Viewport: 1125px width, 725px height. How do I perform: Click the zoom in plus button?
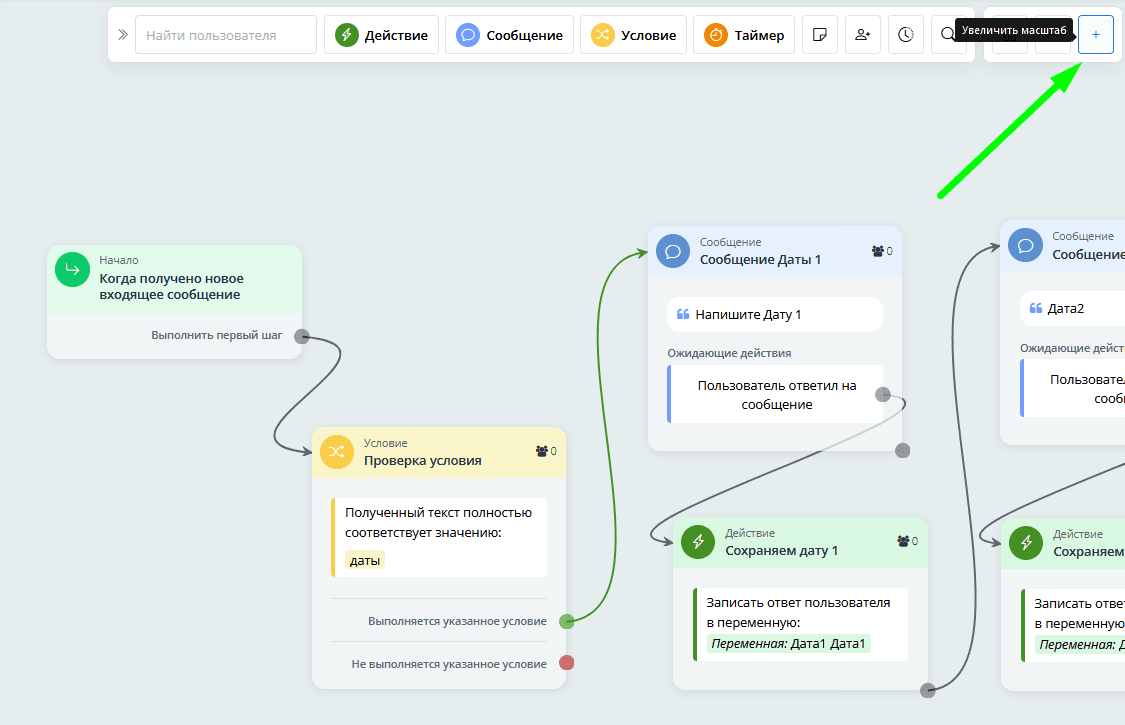1095,35
